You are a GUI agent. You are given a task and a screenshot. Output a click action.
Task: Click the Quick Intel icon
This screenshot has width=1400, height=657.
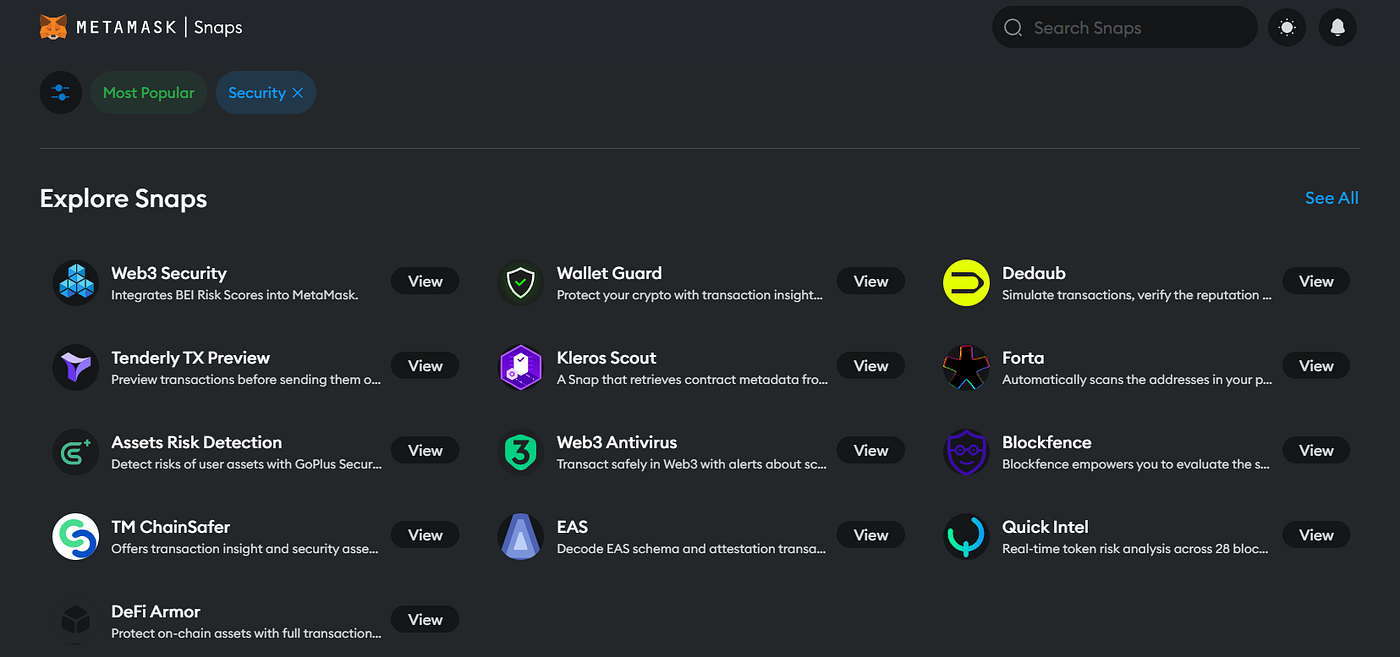click(x=966, y=536)
